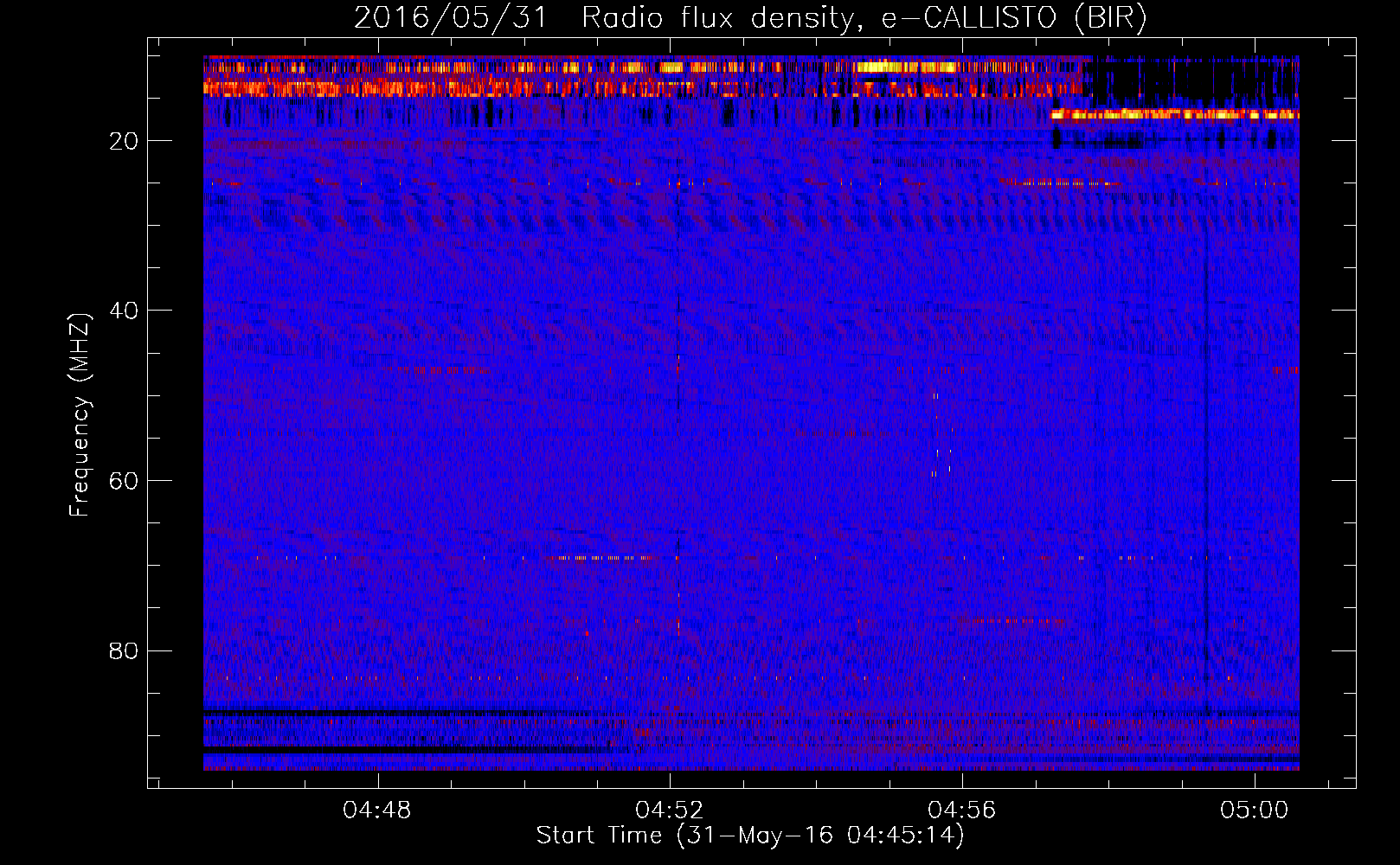Click the 40 MHz frequency tick label
This screenshot has width=1400, height=865.
124,311
